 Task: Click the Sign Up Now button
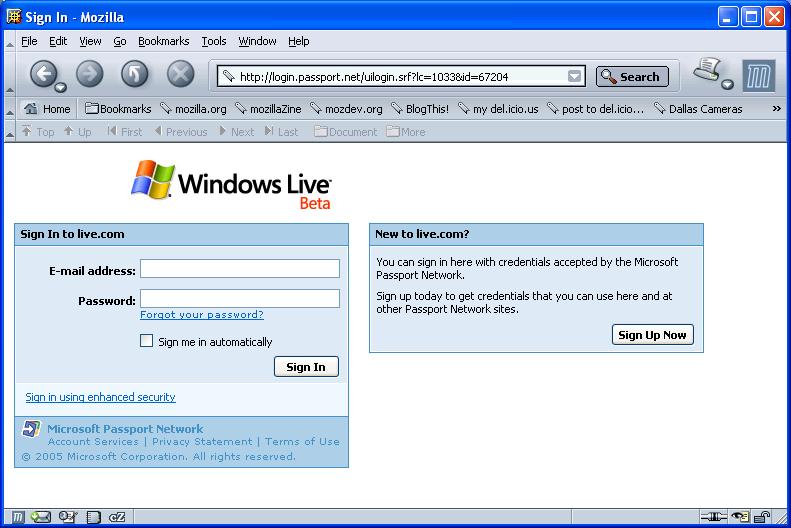(x=653, y=335)
